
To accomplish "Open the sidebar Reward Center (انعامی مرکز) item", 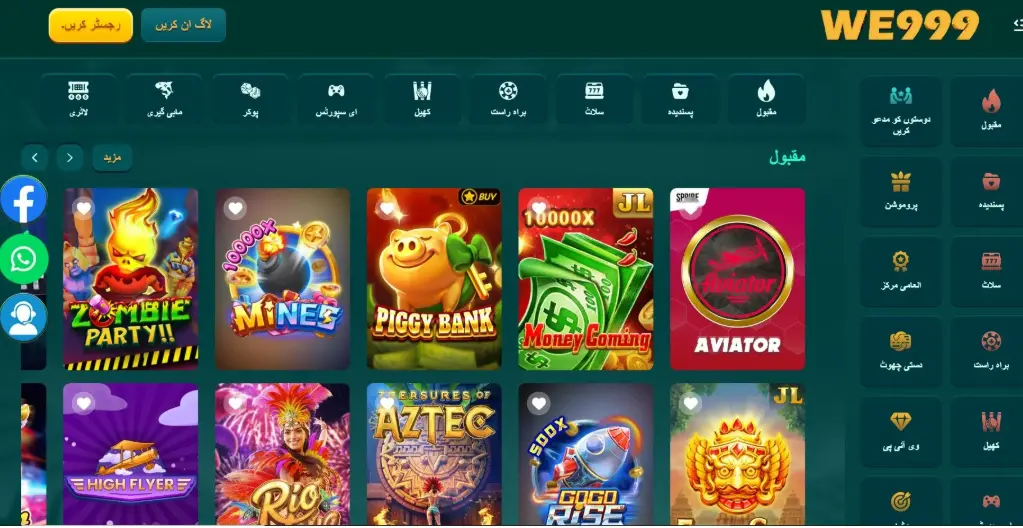I will pos(901,272).
